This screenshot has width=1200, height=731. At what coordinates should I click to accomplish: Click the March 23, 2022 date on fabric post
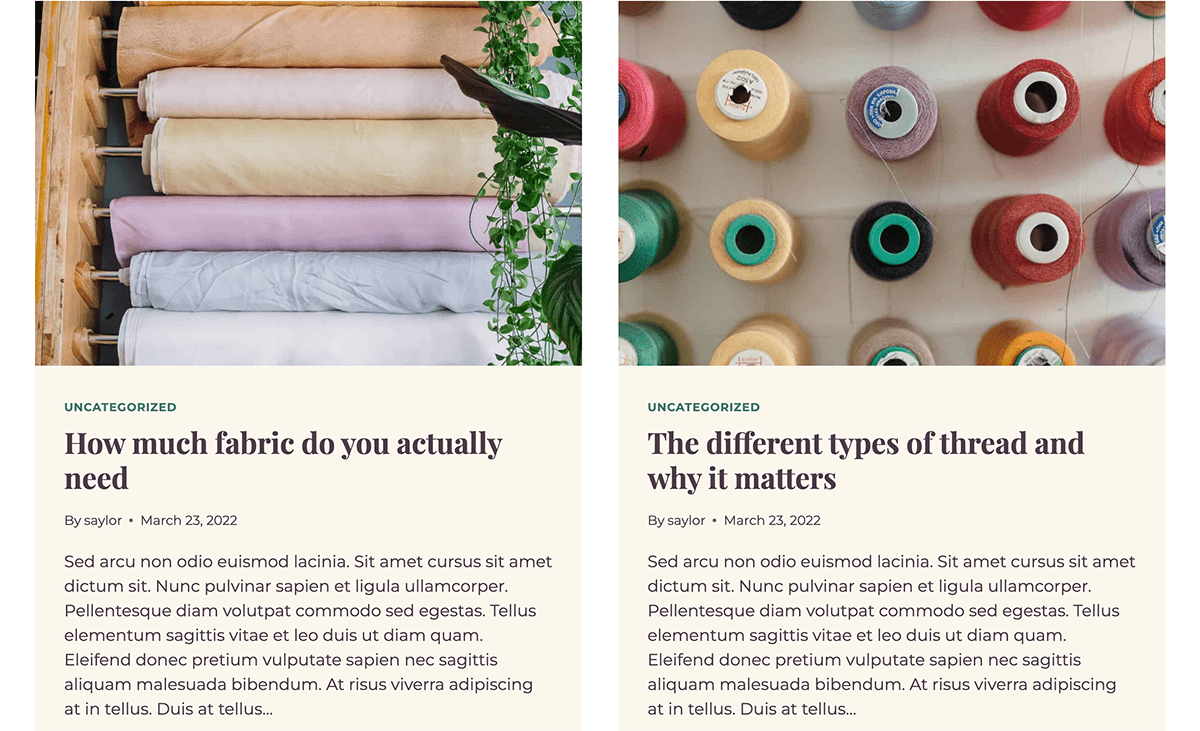coord(189,520)
